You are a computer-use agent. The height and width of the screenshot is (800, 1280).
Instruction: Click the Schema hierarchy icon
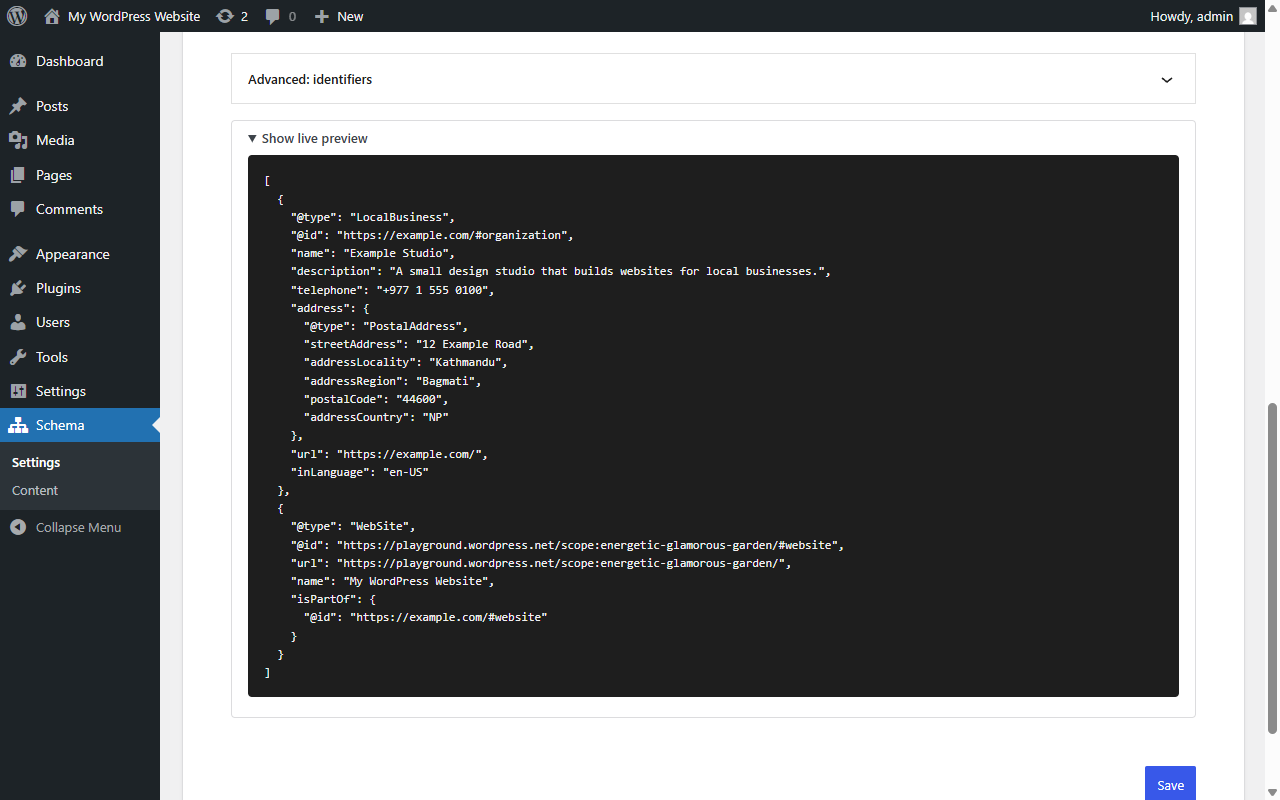point(18,425)
